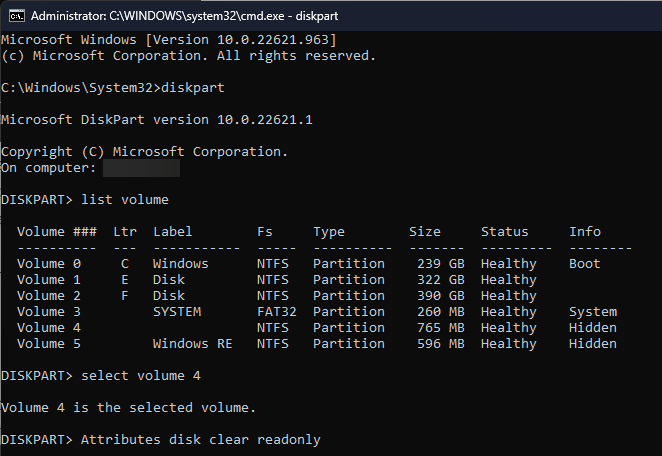Image resolution: width=662 pixels, height=456 pixels.
Task: Click 'Healthy' status in Volume 0 row
Action: pyautogui.click(x=509, y=264)
